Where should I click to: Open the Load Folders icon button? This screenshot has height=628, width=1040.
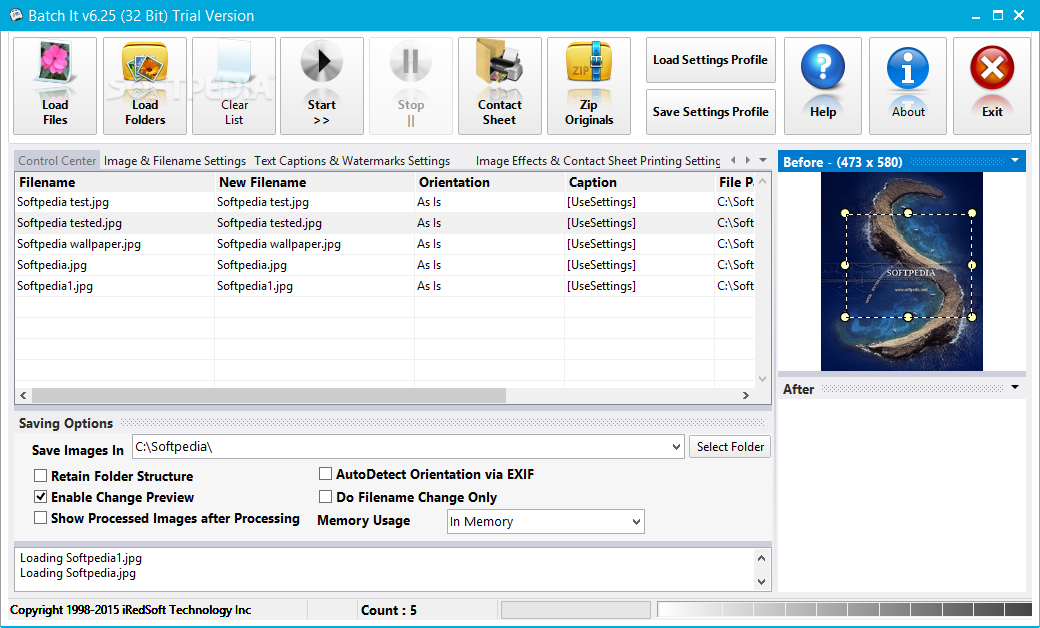point(145,86)
